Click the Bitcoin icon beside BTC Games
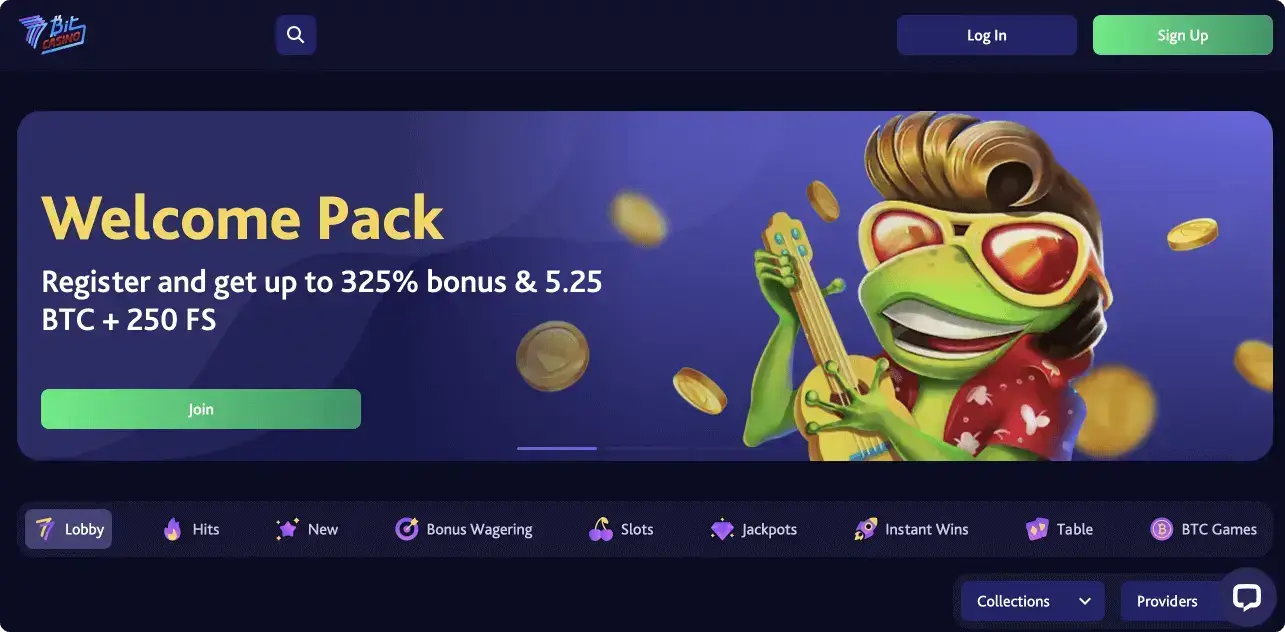1285x632 pixels. (1161, 529)
